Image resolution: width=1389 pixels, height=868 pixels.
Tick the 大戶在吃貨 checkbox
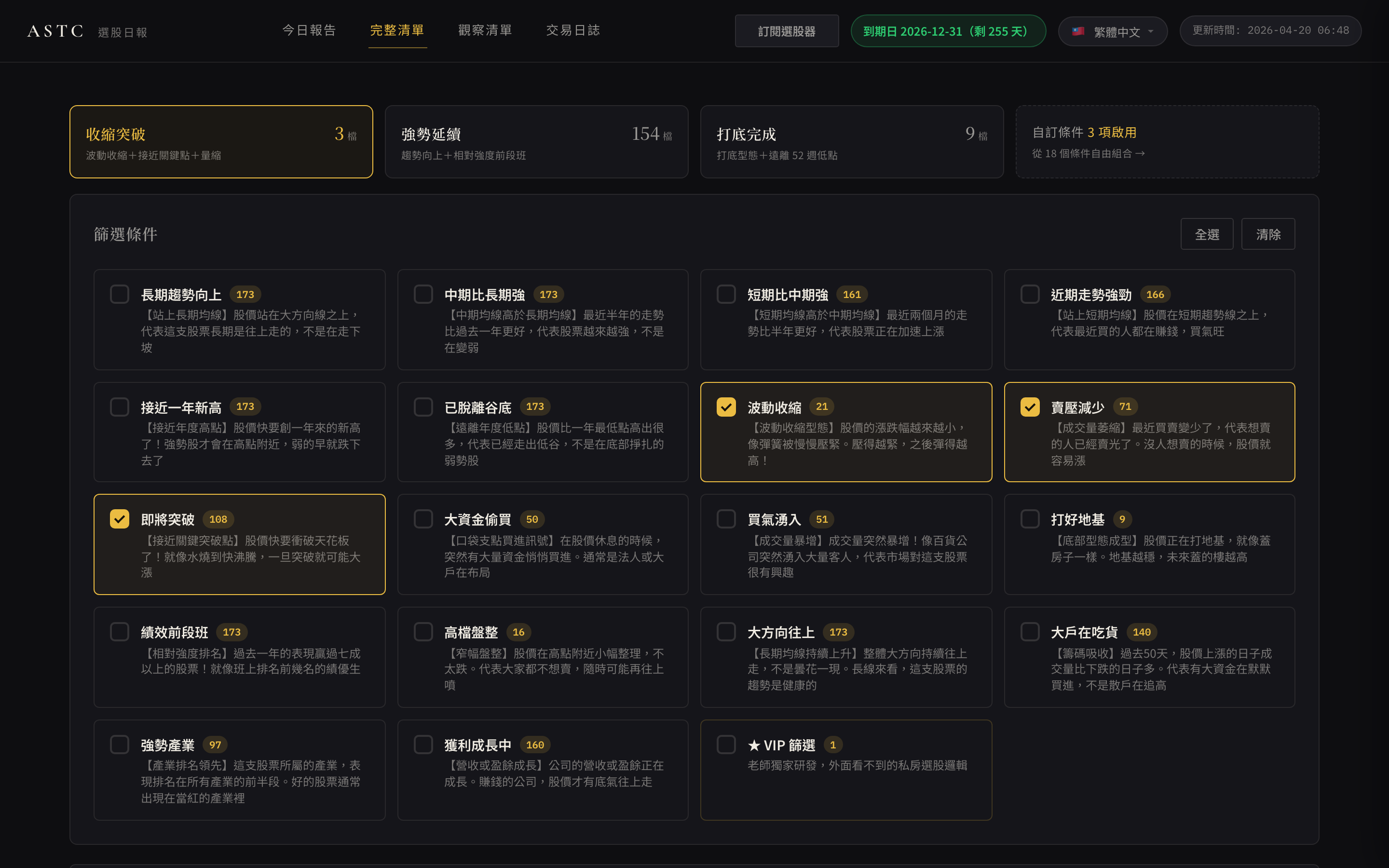(x=1030, y=632)
